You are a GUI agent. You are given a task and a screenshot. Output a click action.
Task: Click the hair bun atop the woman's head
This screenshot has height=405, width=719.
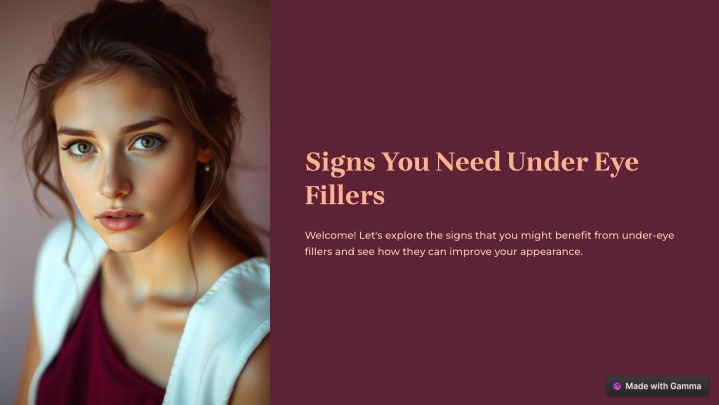point(133,11)
